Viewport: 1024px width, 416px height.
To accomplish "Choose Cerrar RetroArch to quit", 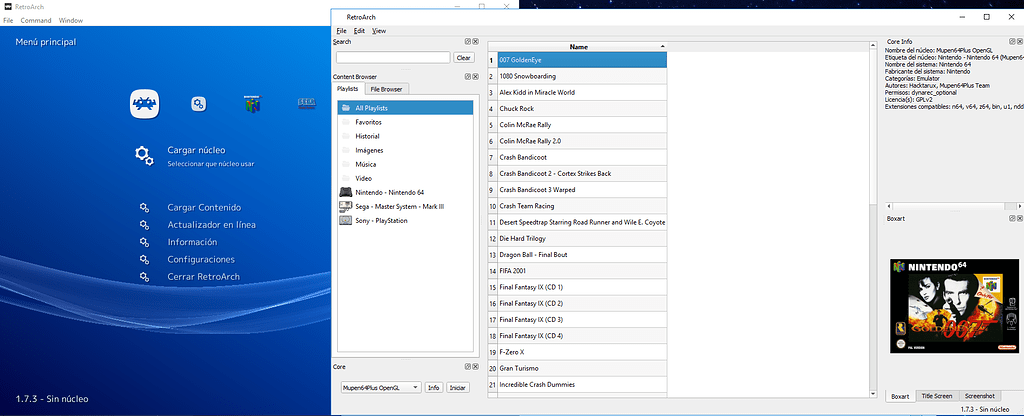I will [203, 277].
